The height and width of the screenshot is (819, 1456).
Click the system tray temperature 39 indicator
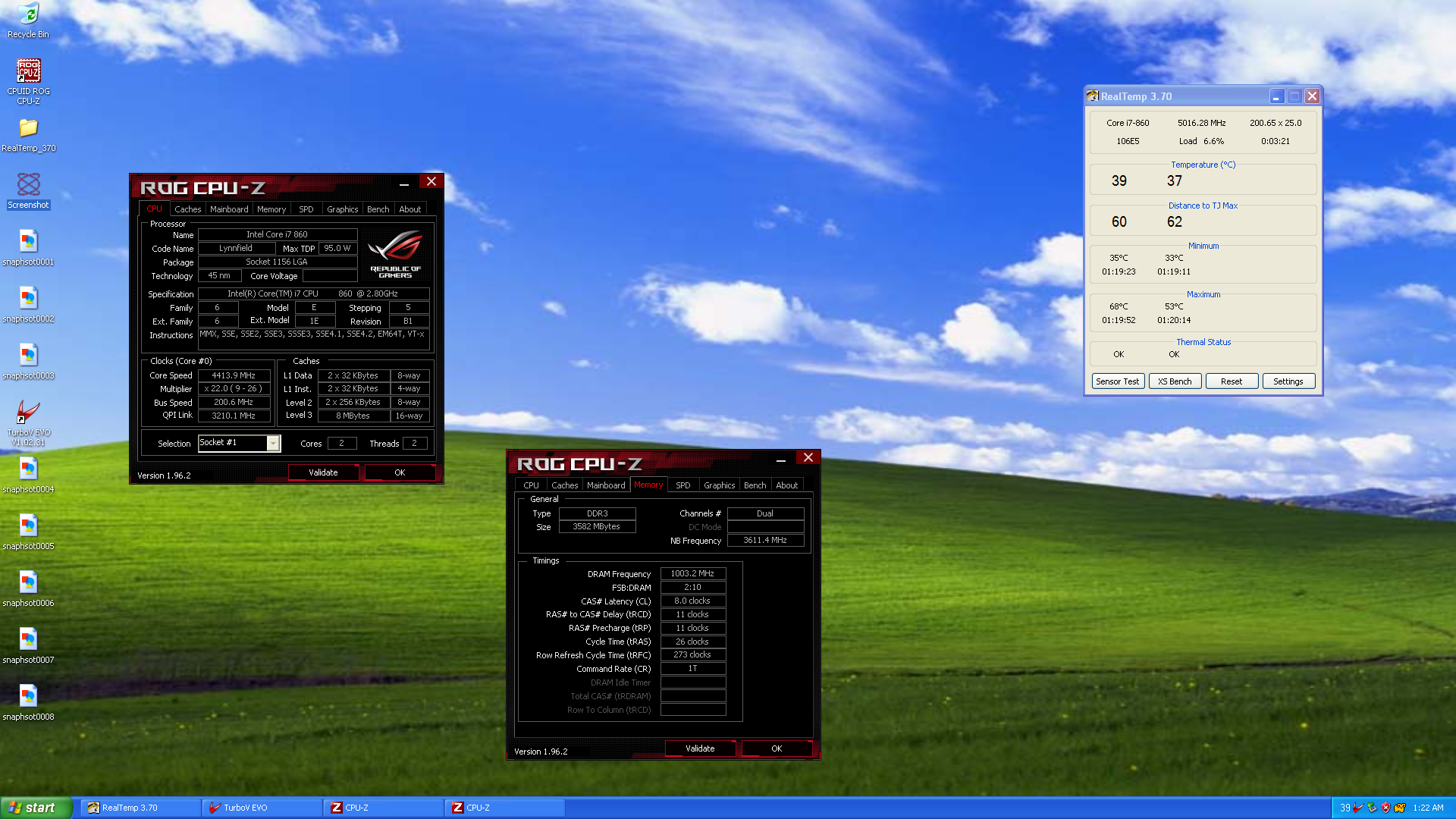1345,808
